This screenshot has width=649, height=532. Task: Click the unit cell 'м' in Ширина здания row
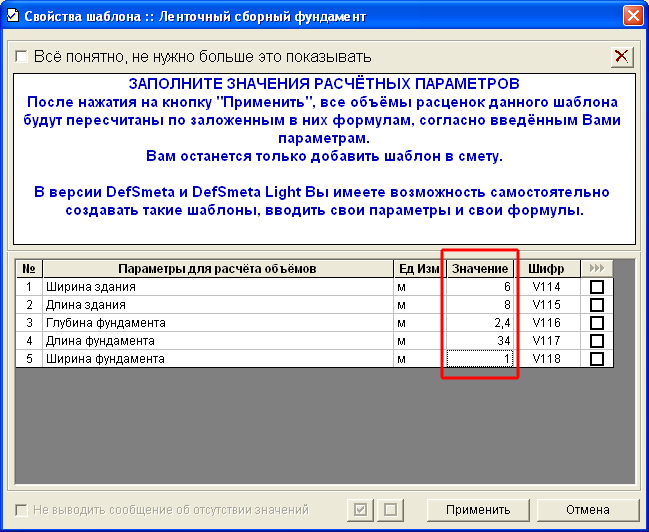pos(420,286)
